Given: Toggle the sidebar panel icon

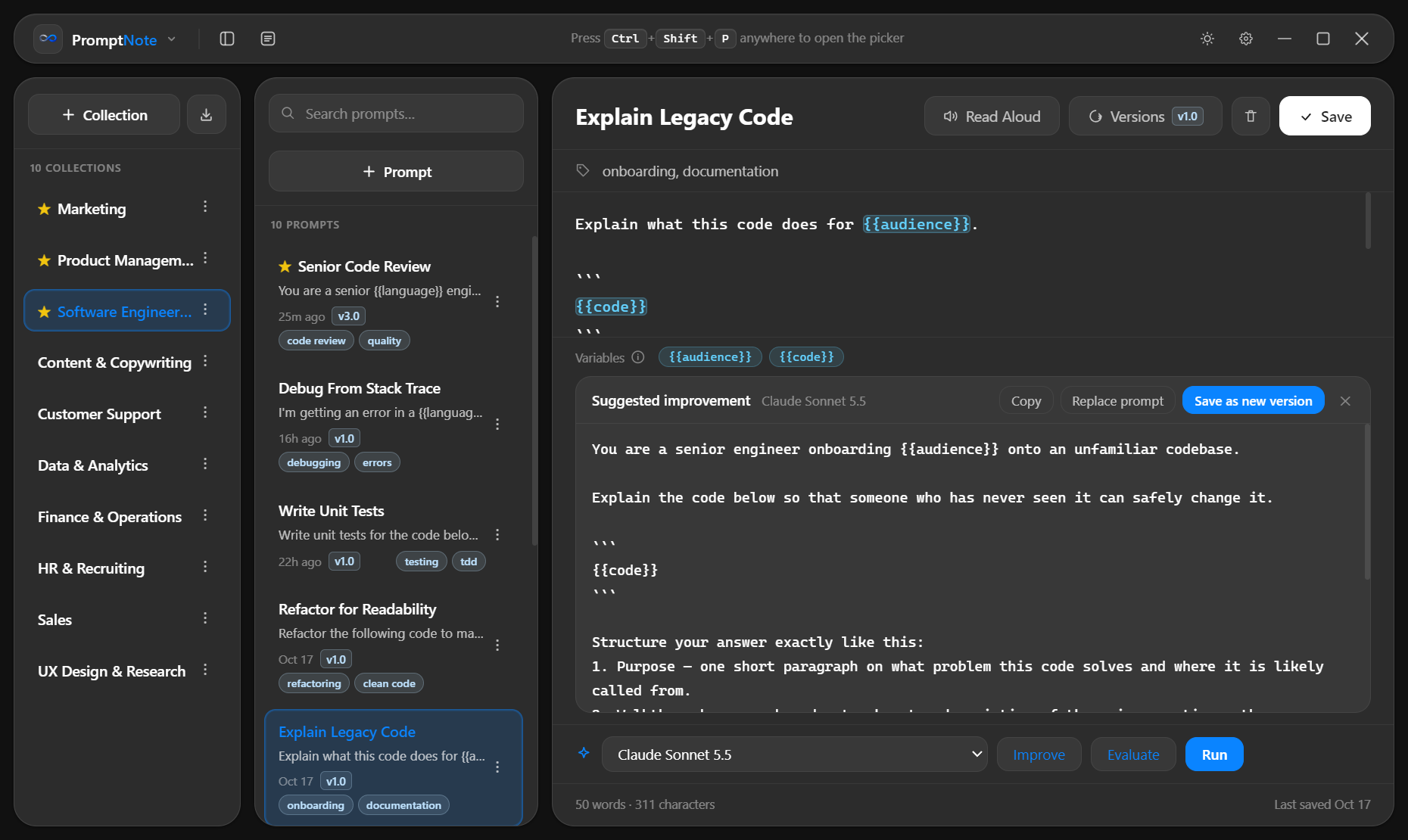Looking at the screenshot, I should pyautogui.click(x=227, y=39).
